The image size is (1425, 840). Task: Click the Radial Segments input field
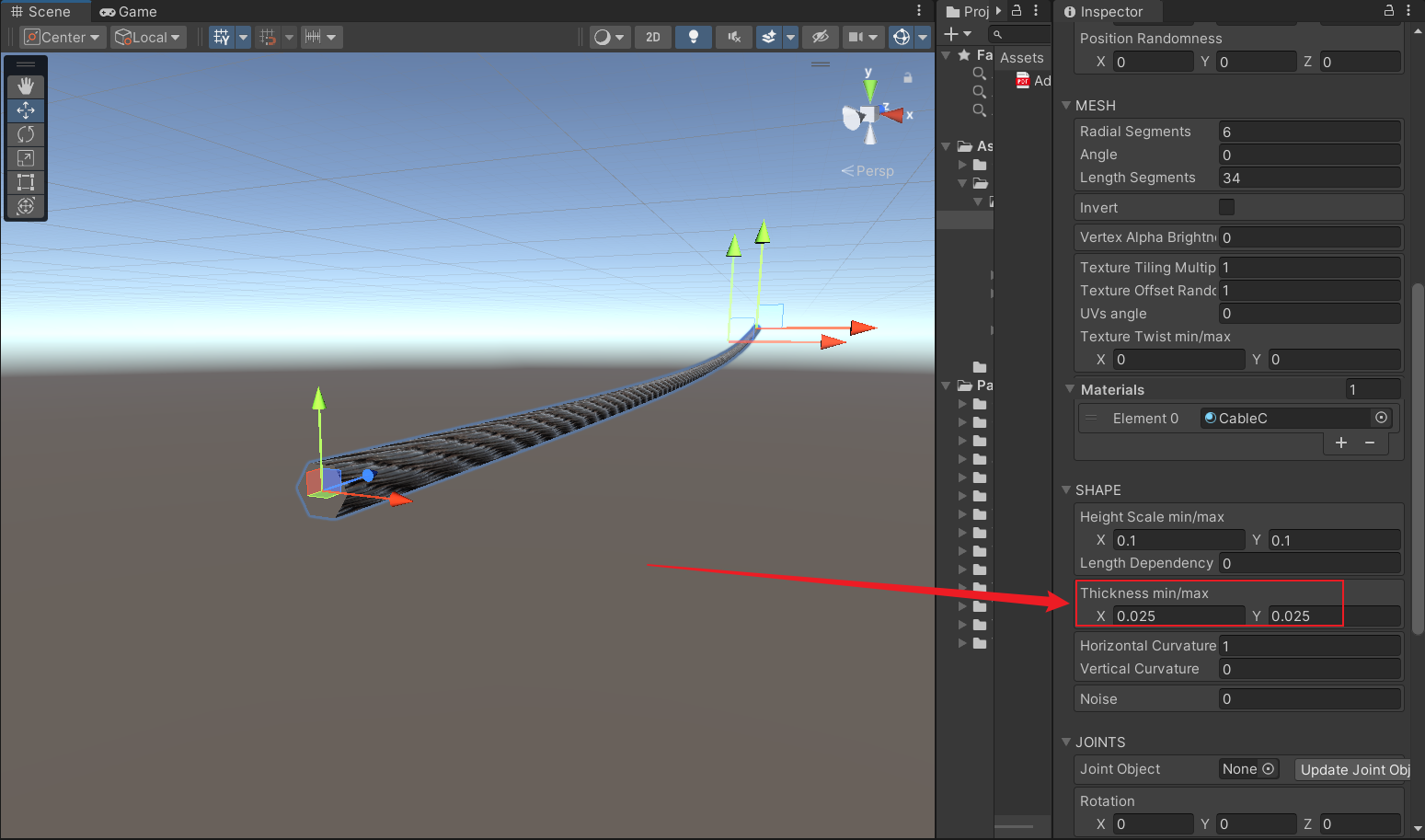(1309, 132)
